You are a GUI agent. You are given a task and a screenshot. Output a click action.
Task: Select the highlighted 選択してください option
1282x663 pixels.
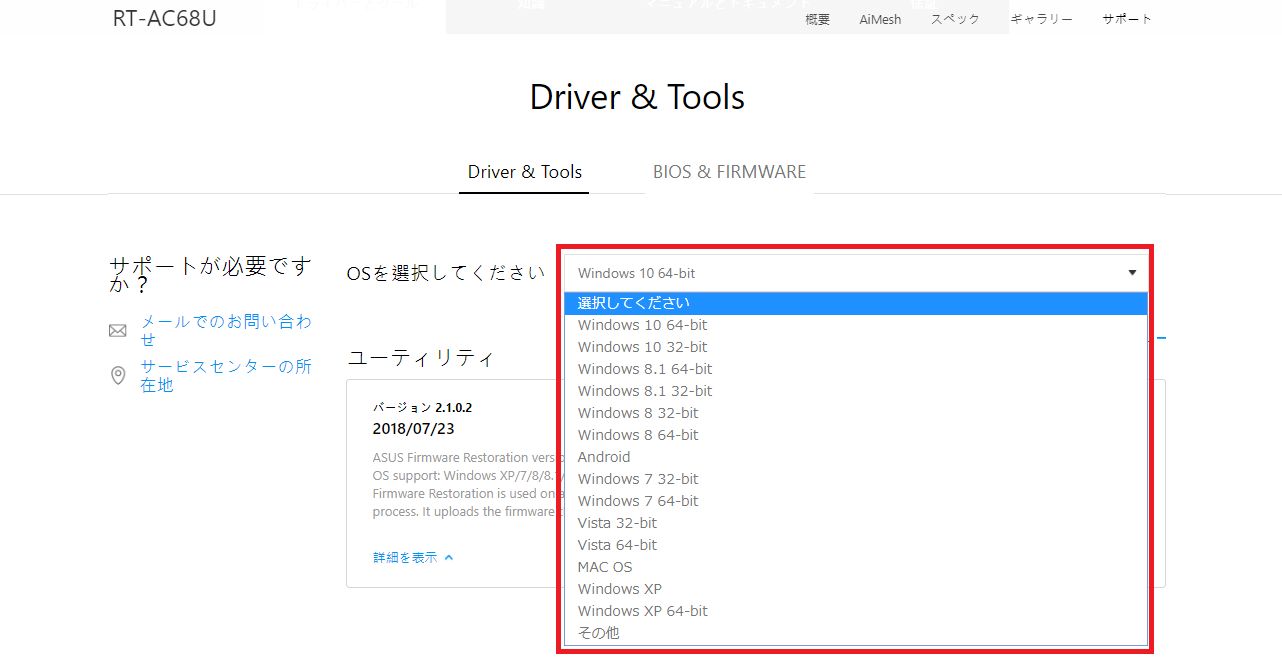pos(856,303)
